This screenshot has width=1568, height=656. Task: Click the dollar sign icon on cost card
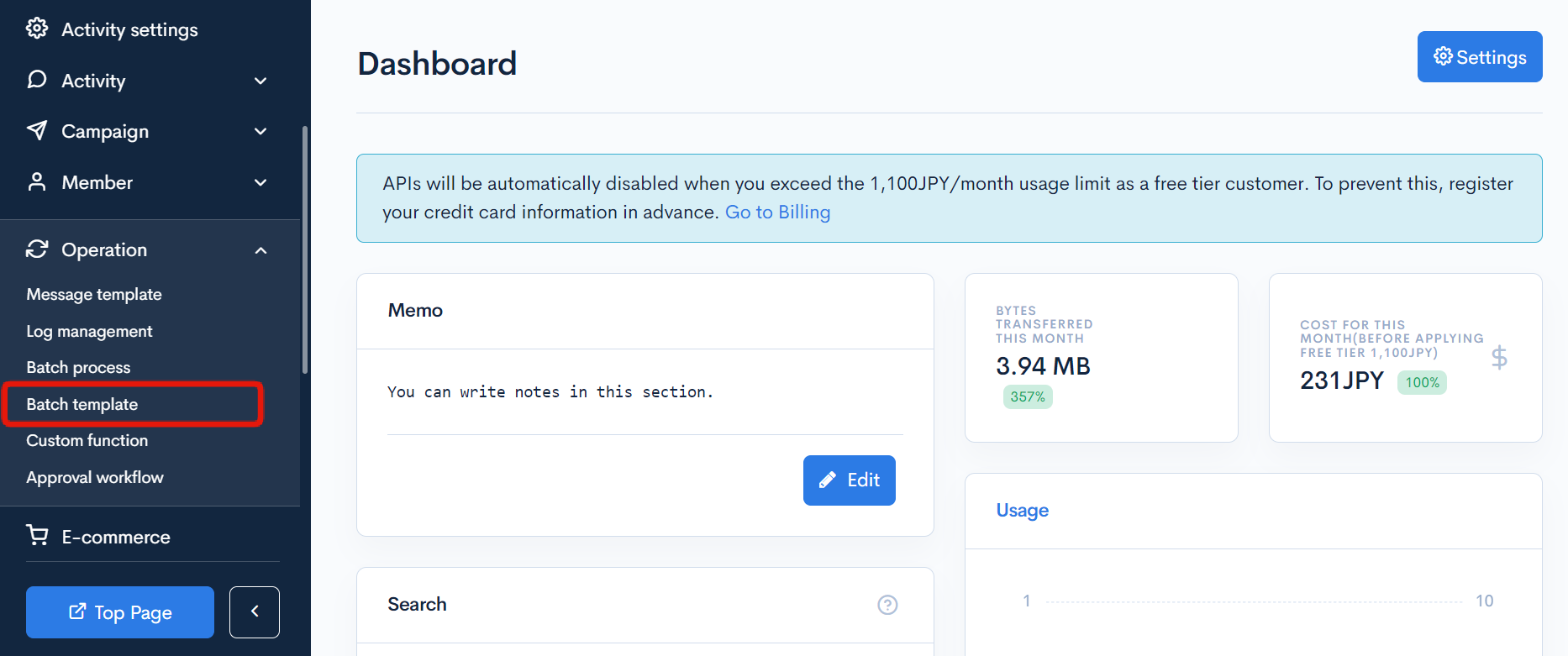pos(1501,358)
